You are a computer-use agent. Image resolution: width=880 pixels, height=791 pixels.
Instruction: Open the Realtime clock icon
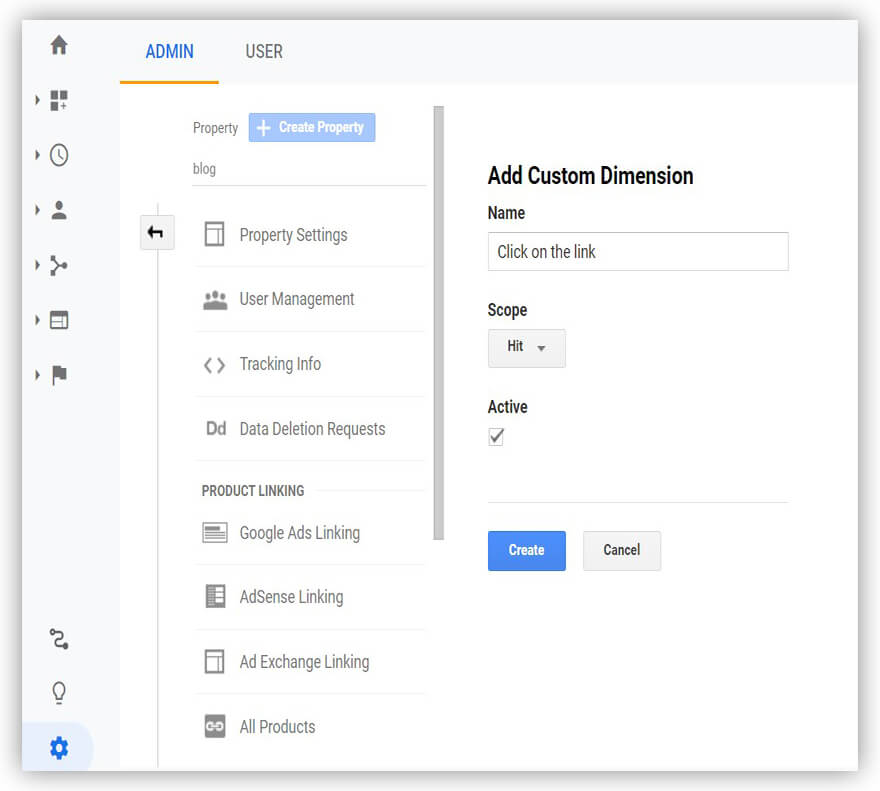pyautogui.click(x=58, y=156)
